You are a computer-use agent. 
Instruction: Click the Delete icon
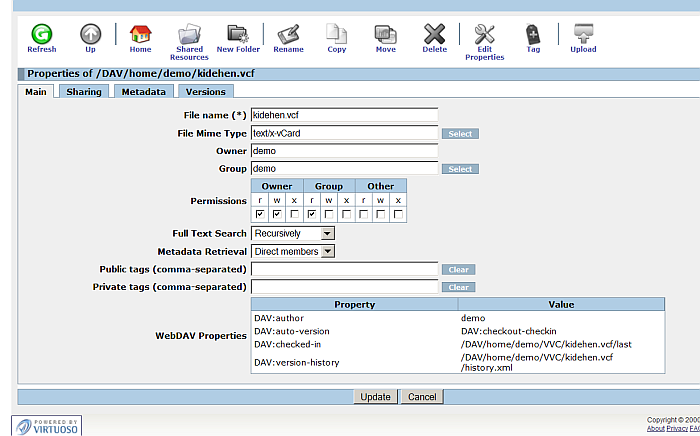(x=435, y=35)
